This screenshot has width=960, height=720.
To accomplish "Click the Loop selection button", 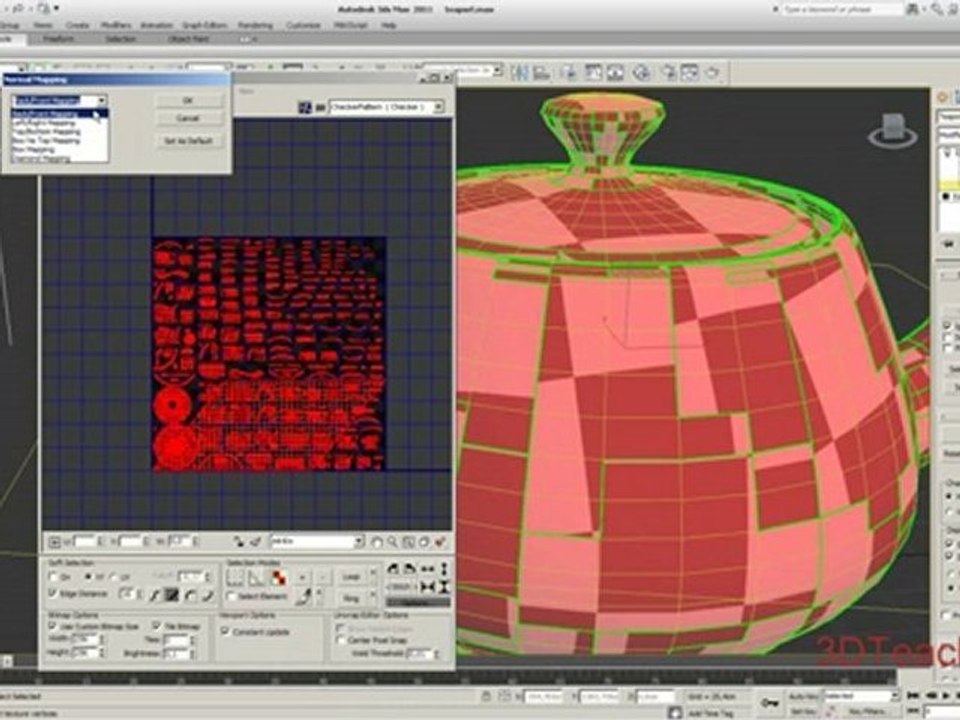I will point(351,577).
